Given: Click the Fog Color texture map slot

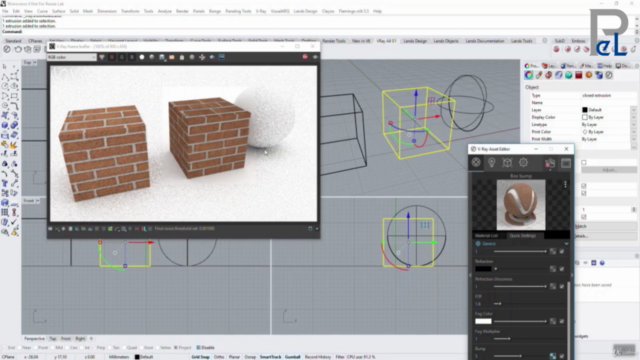Looking at the screenshot, I should click(x=553, y=321).
